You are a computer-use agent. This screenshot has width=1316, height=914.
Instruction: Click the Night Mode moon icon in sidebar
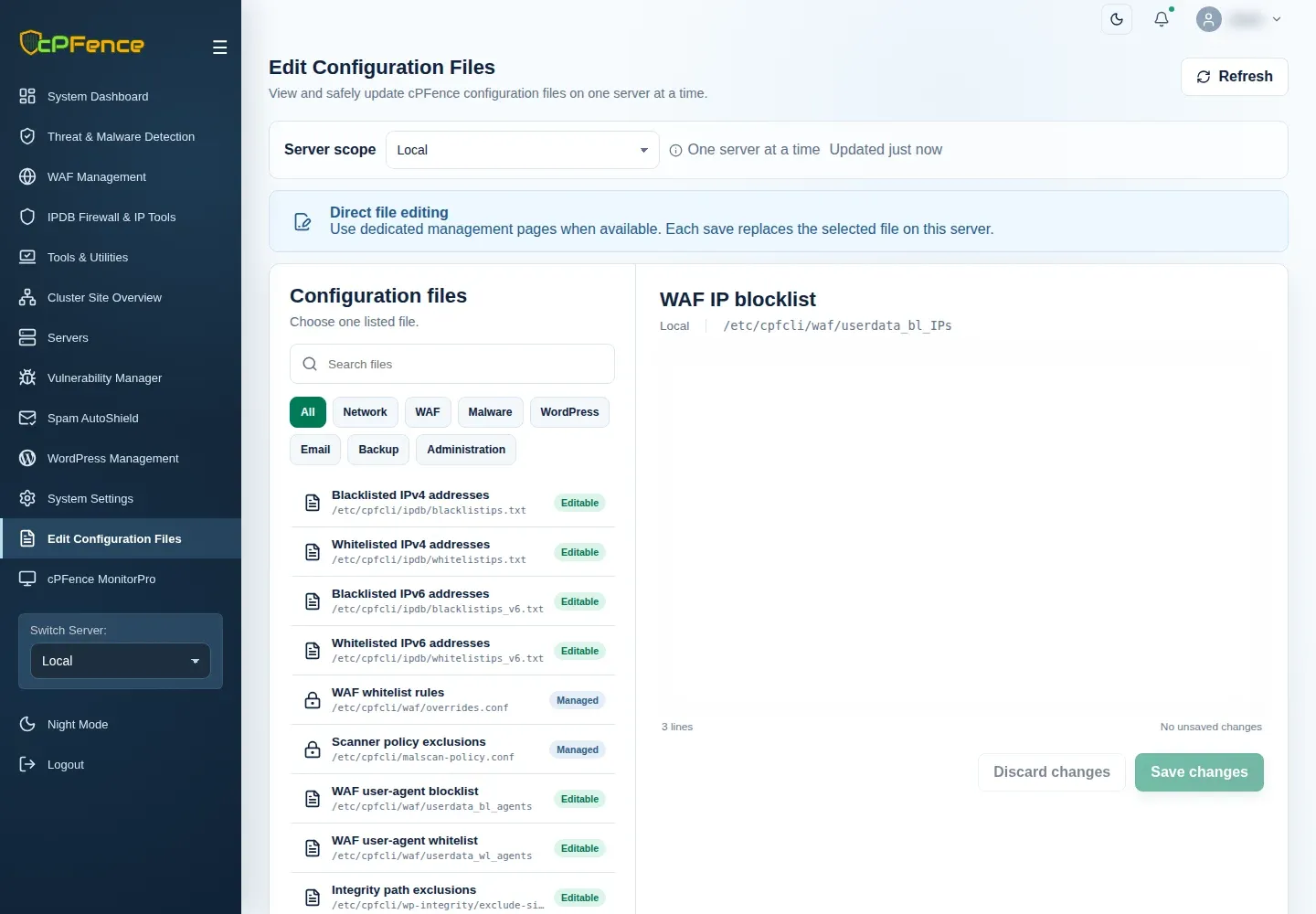pos(27,724)
